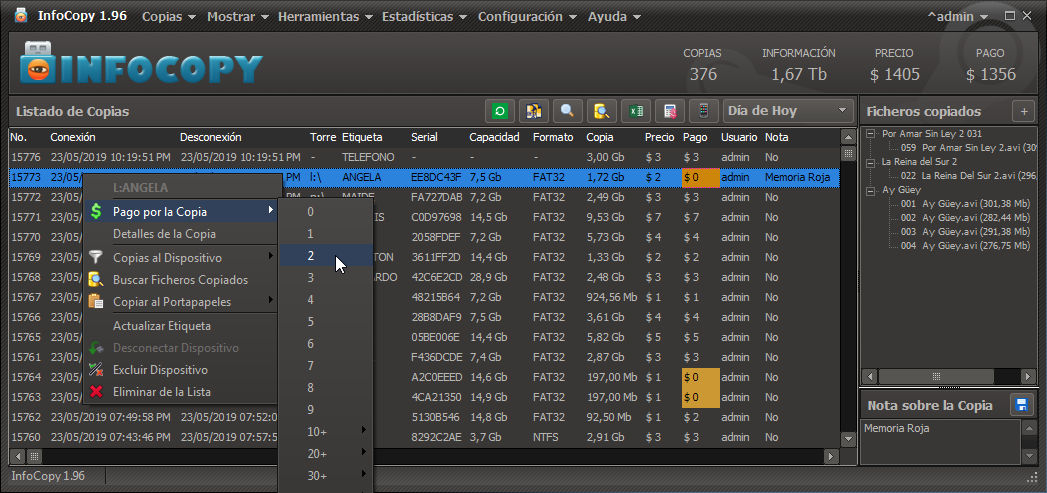Select 022 La Reina Del Sur 2.avi
The image size is (1047, 493).
tap(970, 176)
